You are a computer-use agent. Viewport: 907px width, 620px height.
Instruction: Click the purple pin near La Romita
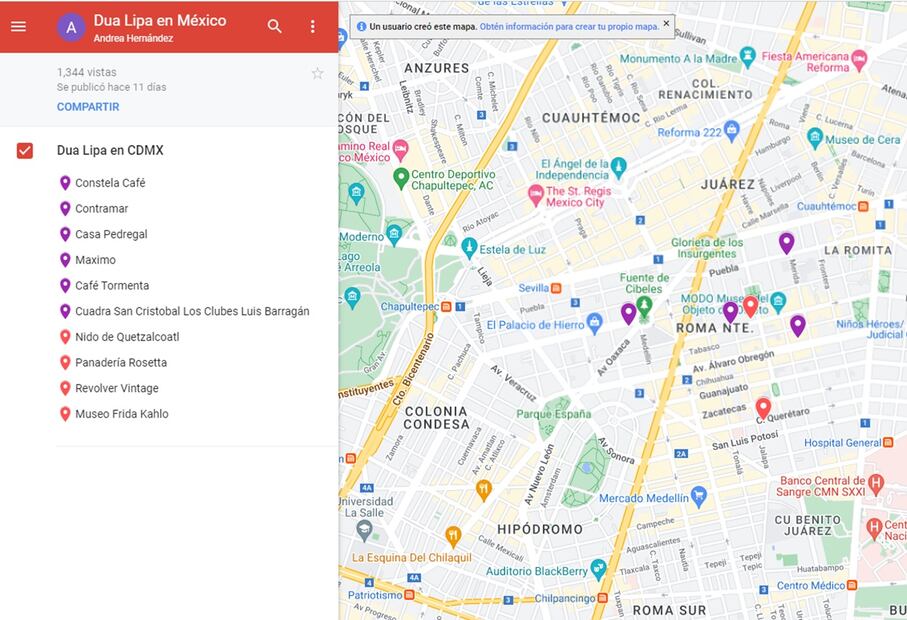pyautogui.click(x=786, y=243)
